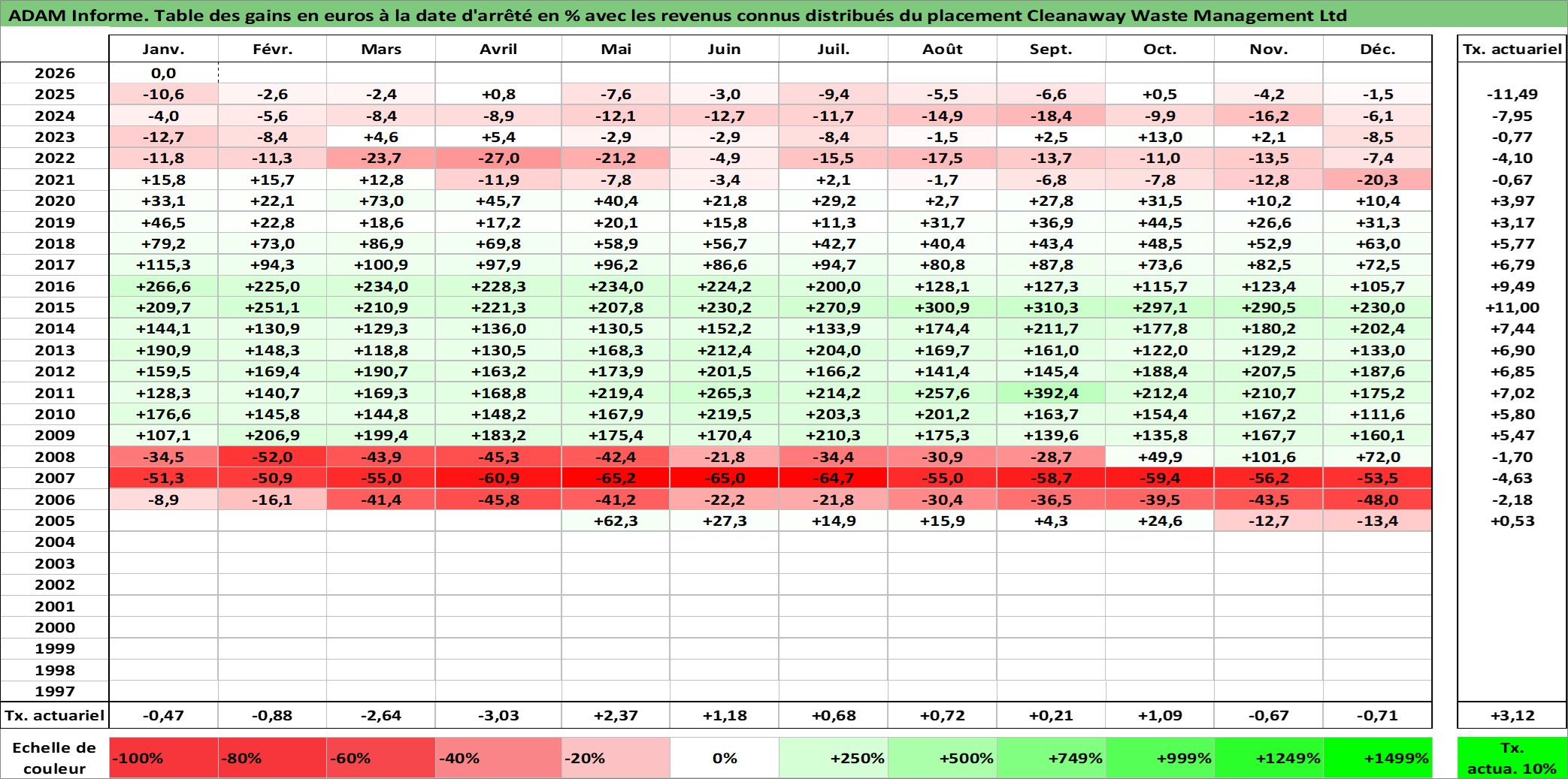Image resolution: width=1568 pixels, height=779 pixels.
Task: Click the +101,6 cell in Nov. 2008
Action: pyautogui.click(x=1269, y=457)
